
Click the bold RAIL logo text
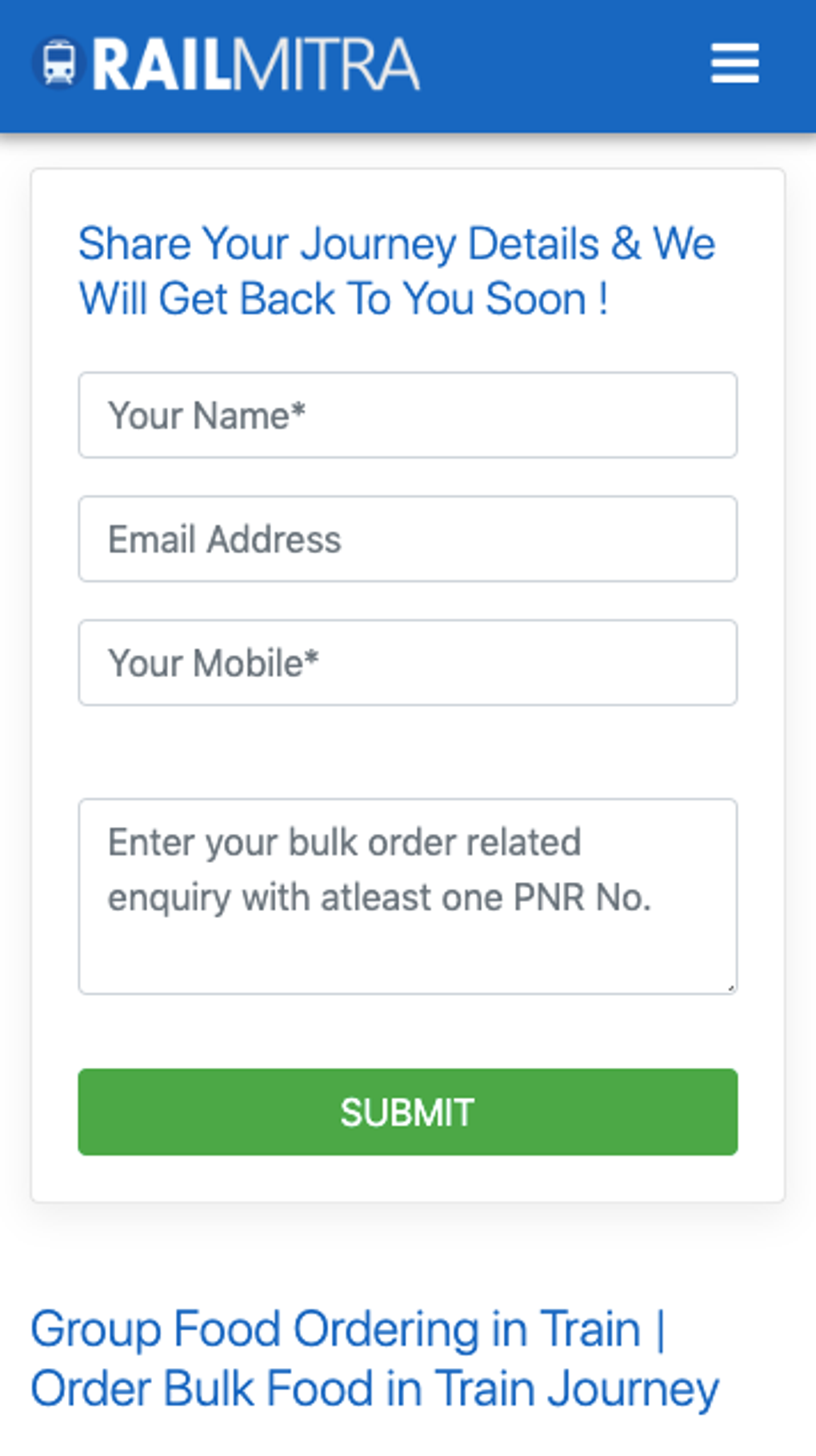162,65
